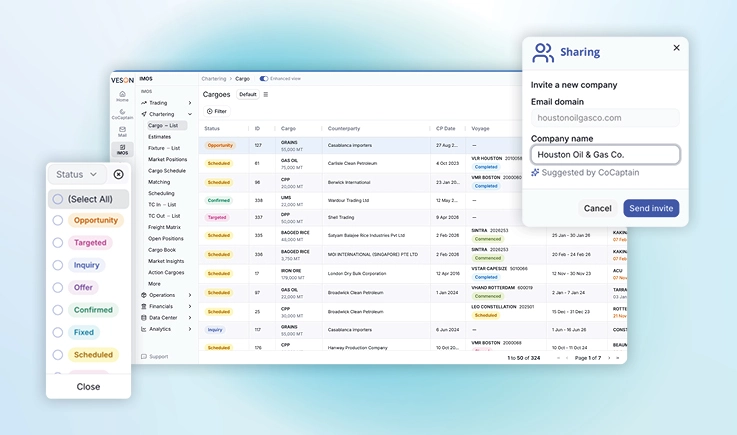Open the Default view selector
The width and height of the screenshot is (737, 435).
point(248,94)
